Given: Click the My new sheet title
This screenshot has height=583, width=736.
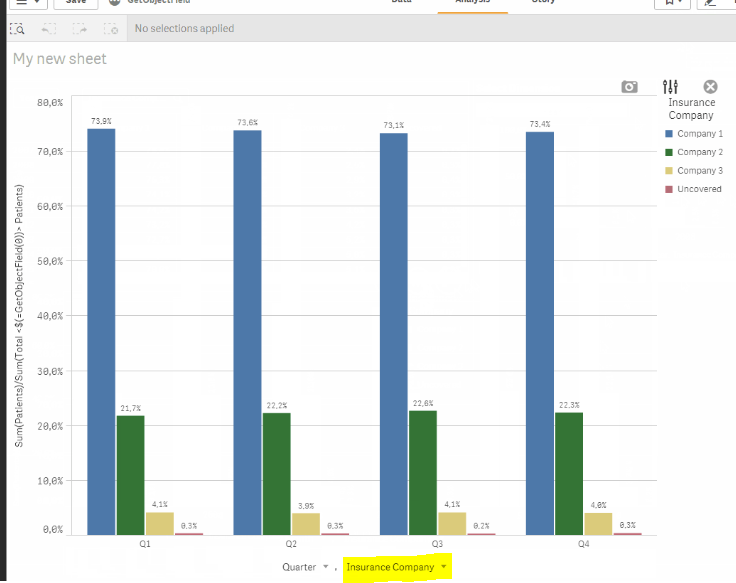Looking at the screenshot, I should click(x=60, y=59).
